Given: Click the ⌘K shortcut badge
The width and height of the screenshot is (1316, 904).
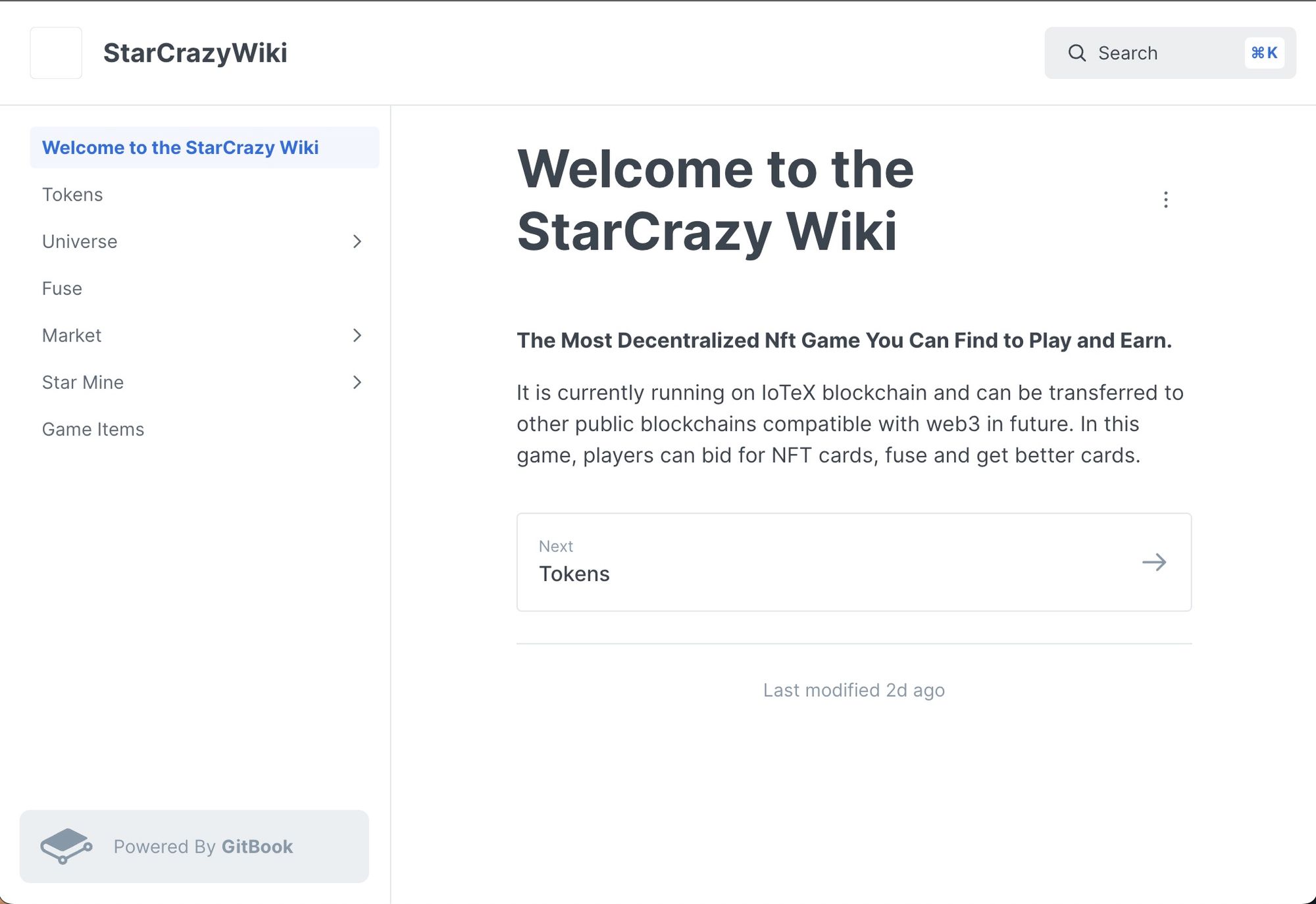Looking at the screenshot, I should point(1264,53).
